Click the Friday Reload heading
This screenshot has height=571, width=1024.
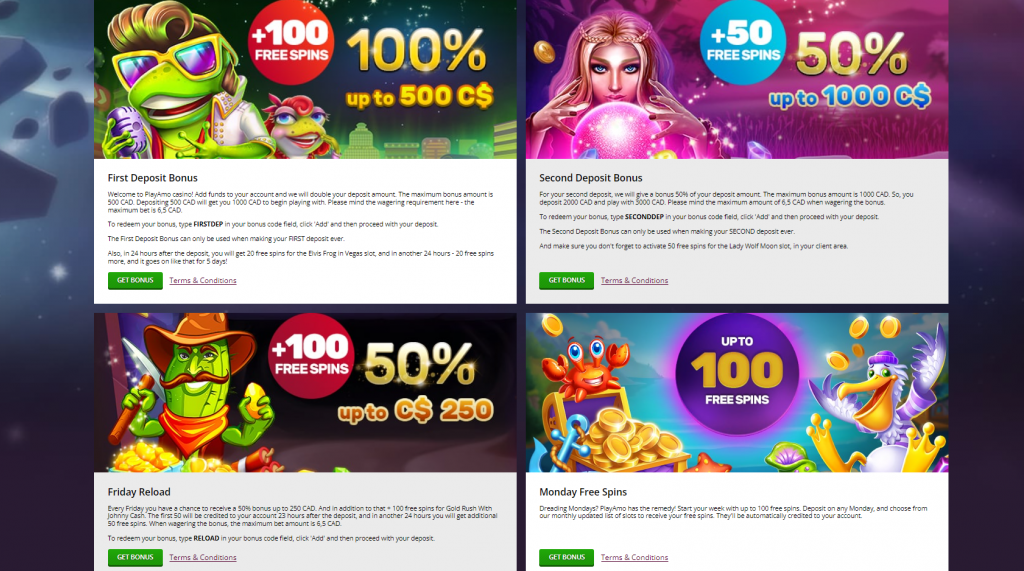pyautogui.click(x=139, y=492)
